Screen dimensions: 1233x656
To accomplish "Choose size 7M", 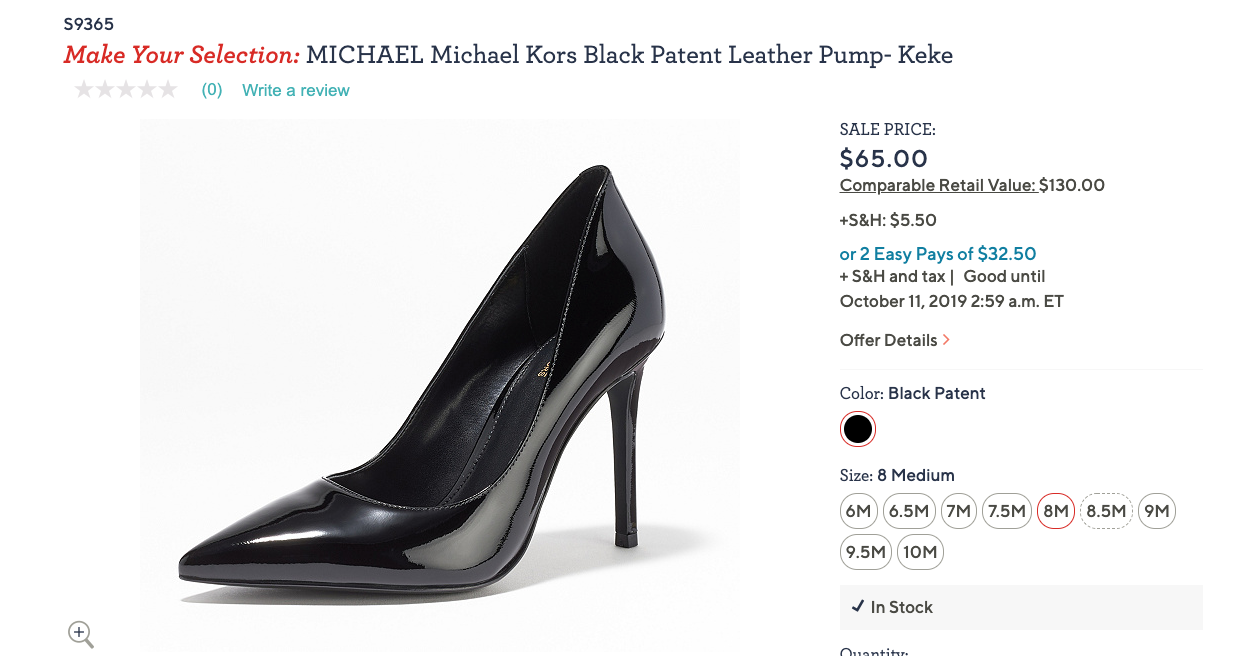I will [x=958, y=511].
